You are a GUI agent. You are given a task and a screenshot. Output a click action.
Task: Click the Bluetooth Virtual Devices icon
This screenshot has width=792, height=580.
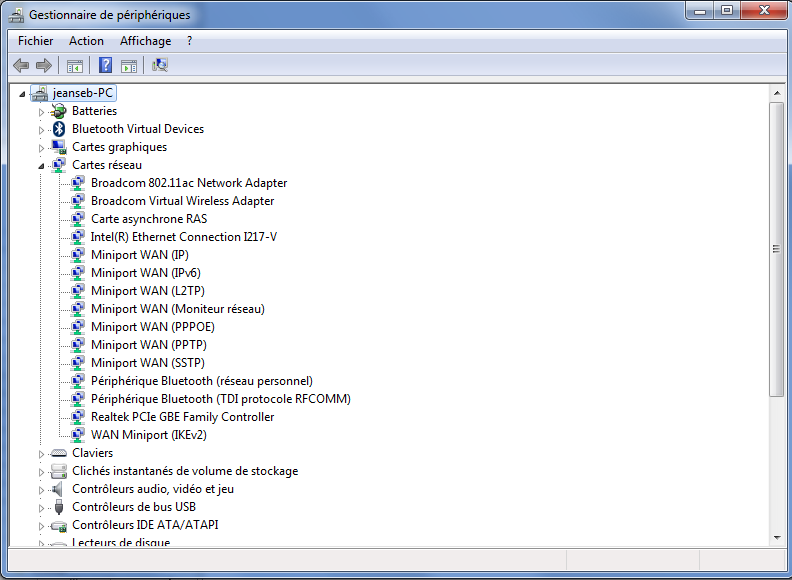pos(59,129)
